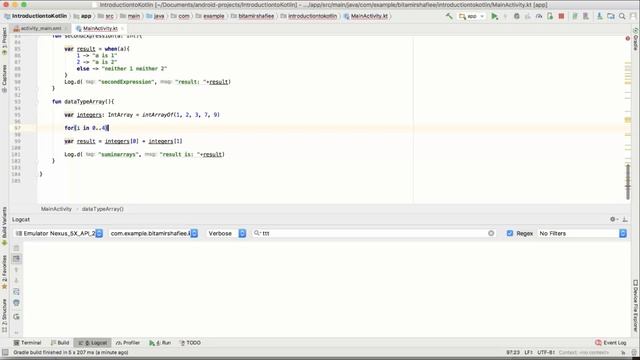Open the com.example.bitamirshafiee process dropdown
The height and width of the screenshot is (360, 640).
(x=154, y=233)
